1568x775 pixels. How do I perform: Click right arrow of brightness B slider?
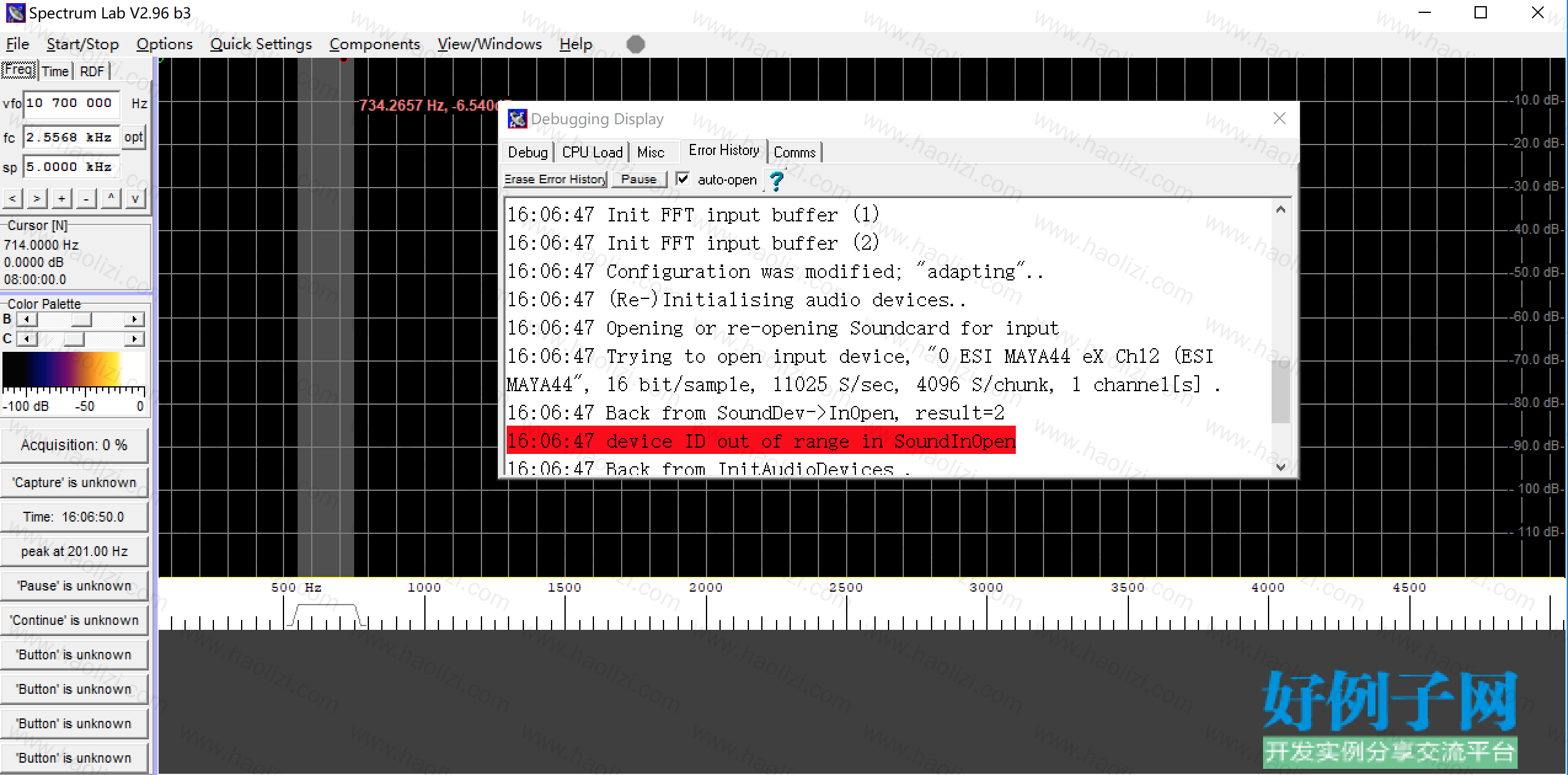tap(135, 319)
